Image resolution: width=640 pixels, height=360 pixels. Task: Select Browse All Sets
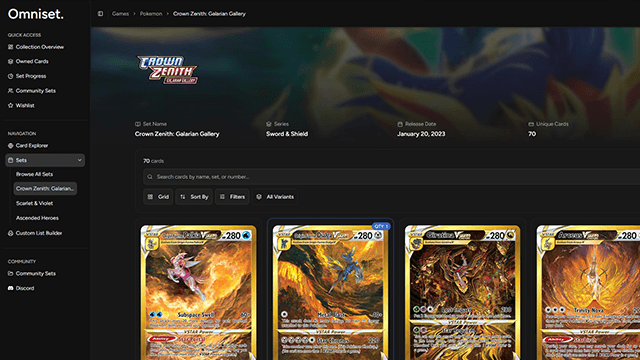coord(34,174)
